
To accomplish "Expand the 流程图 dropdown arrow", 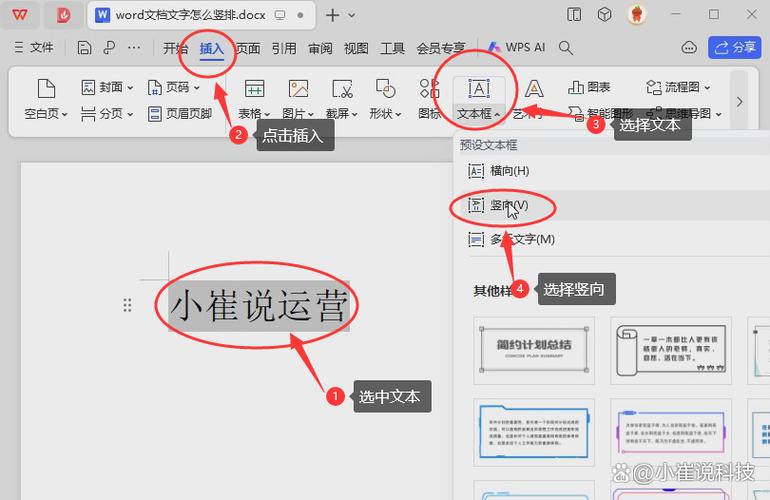I will 707,88.
